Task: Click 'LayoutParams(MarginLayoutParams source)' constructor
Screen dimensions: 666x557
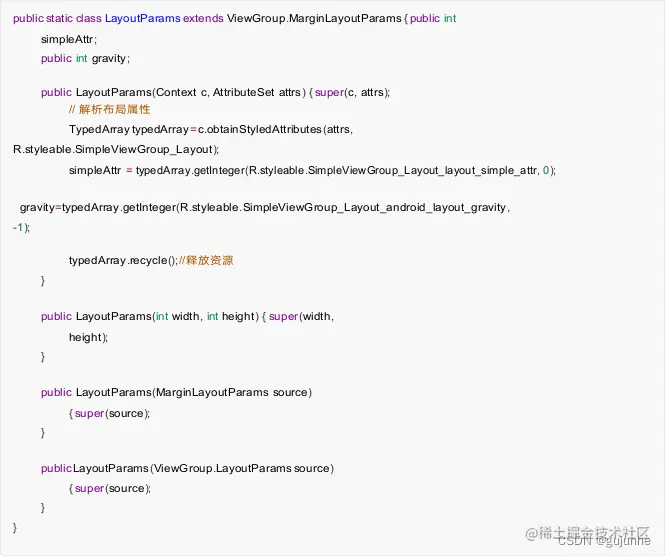Action: [x=194, y=392]
